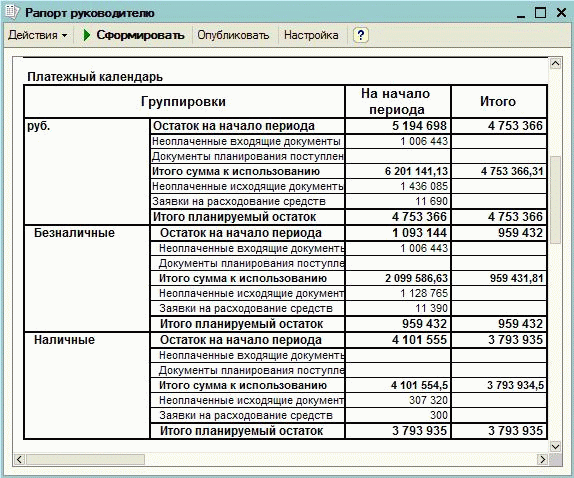Open help with the question mark icon
This screenshot has height=478, width=574.
361,35
